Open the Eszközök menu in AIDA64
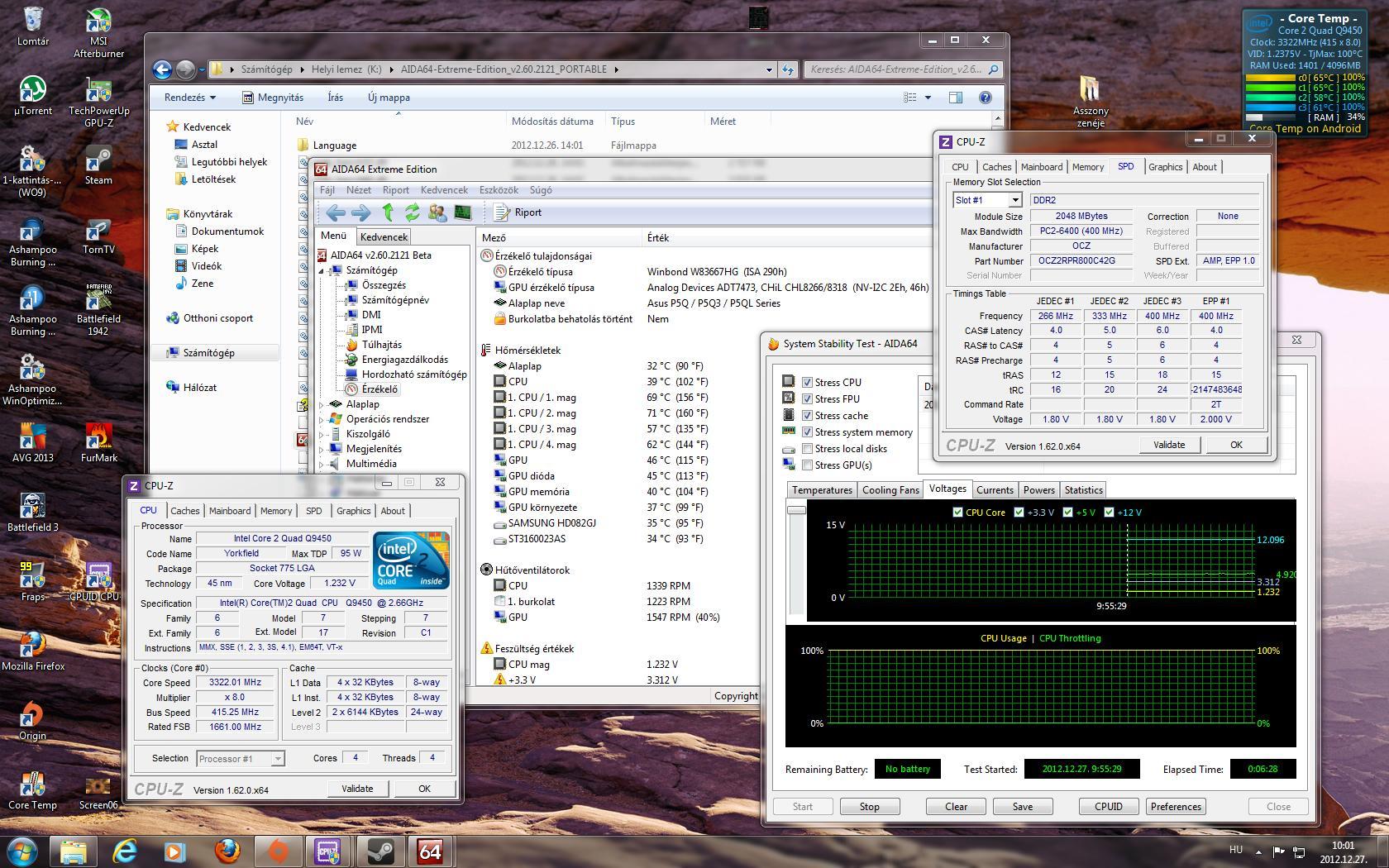This screenshot has width=1389, height=868. 499,190
